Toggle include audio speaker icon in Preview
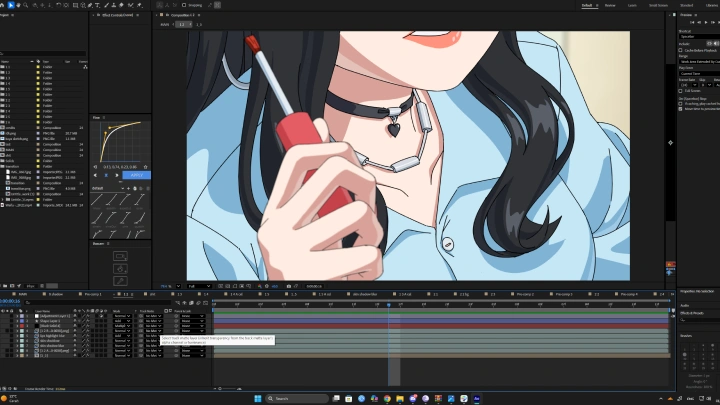720x405 pixels. coord(716,44)
